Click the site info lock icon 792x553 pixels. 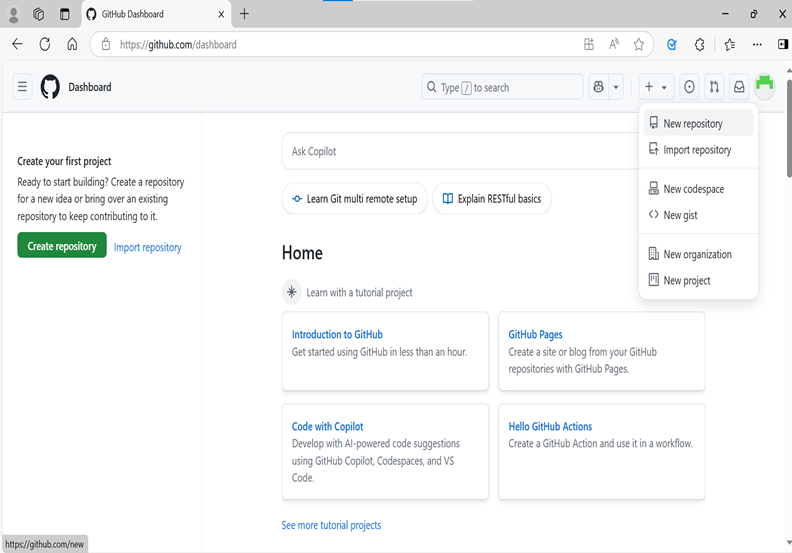coord(106,44)
